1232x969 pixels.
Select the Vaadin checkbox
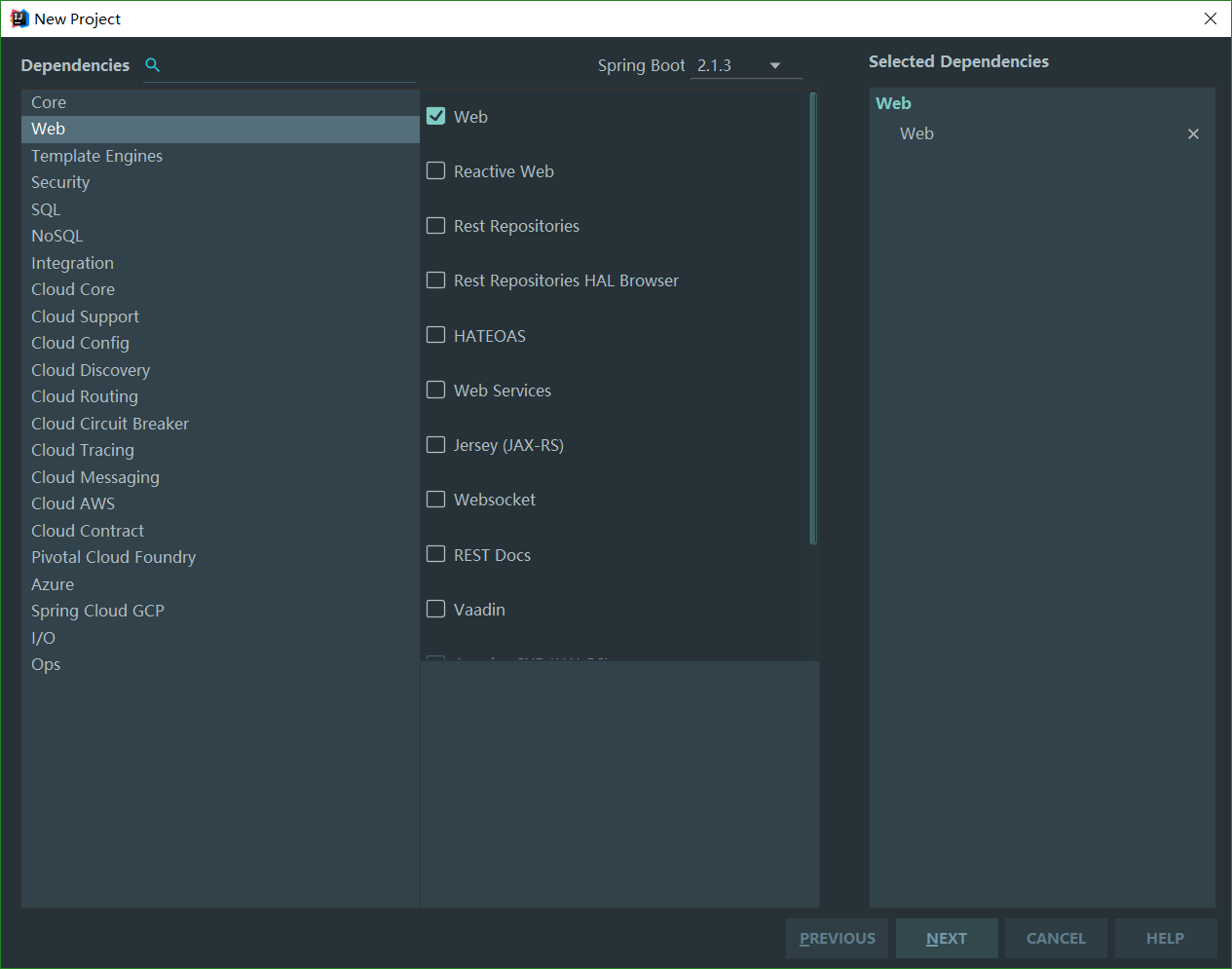pyautogui.click(x=436, y=610)
